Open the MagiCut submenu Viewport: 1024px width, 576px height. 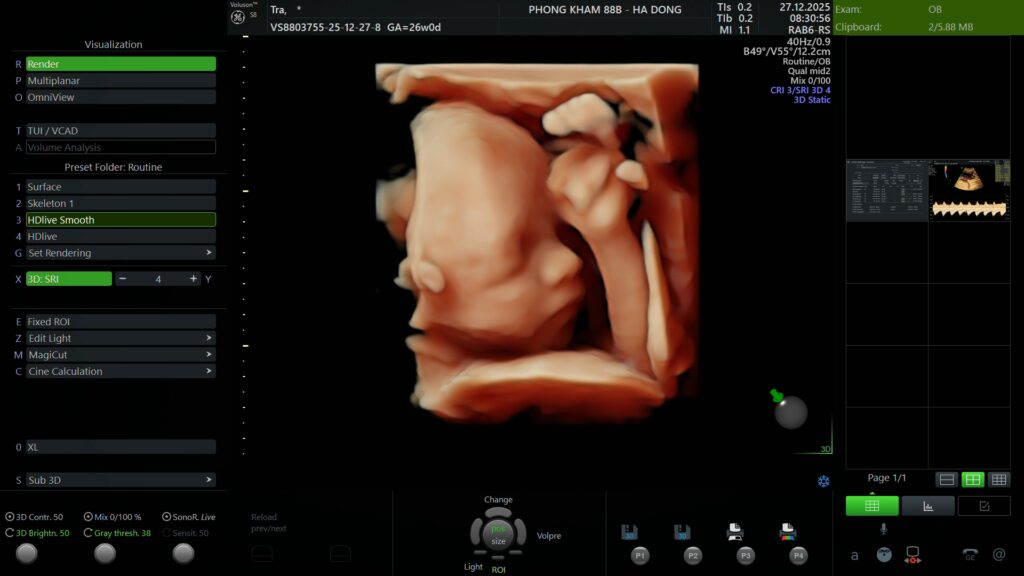click(x=120, y=355)
